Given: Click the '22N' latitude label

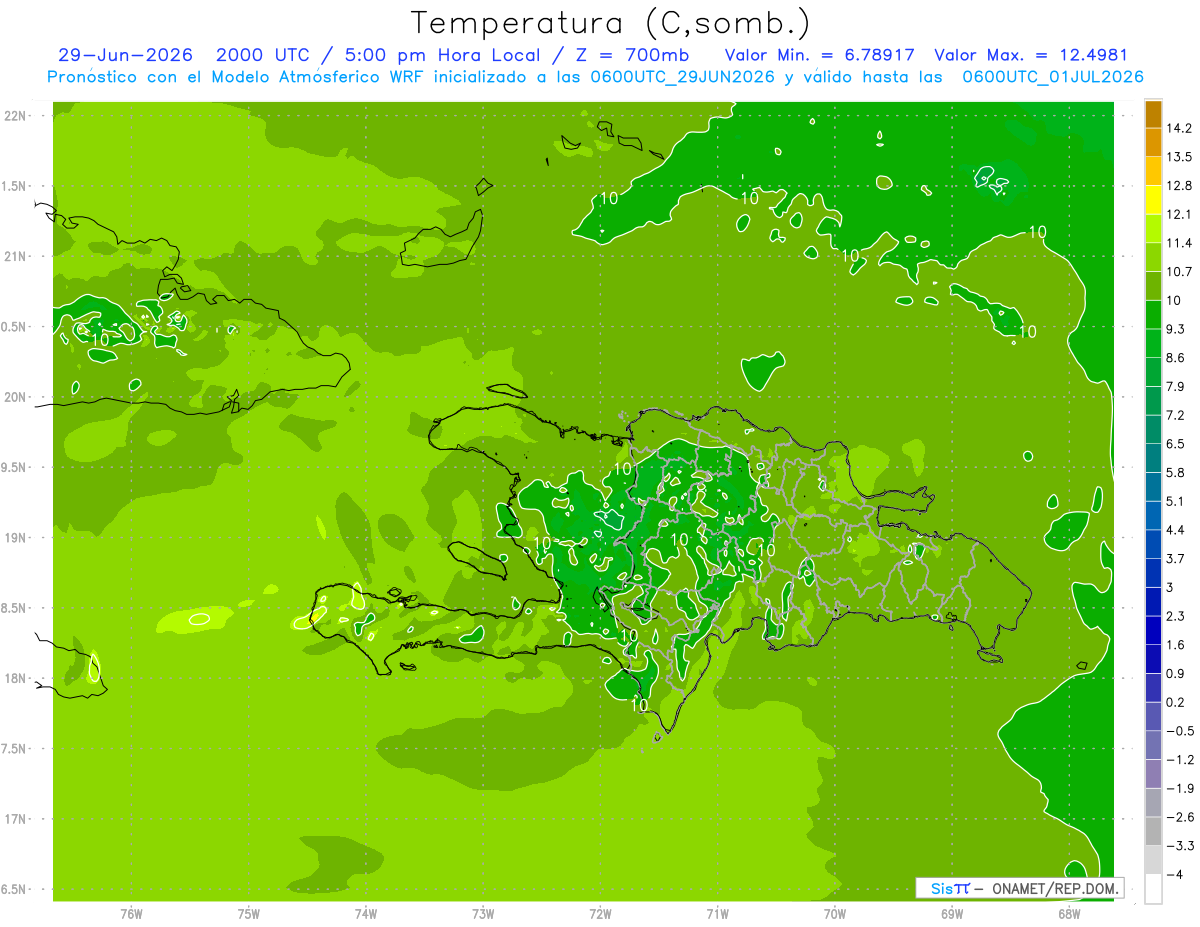Looking at the screenshot, I should pos(15,115).
